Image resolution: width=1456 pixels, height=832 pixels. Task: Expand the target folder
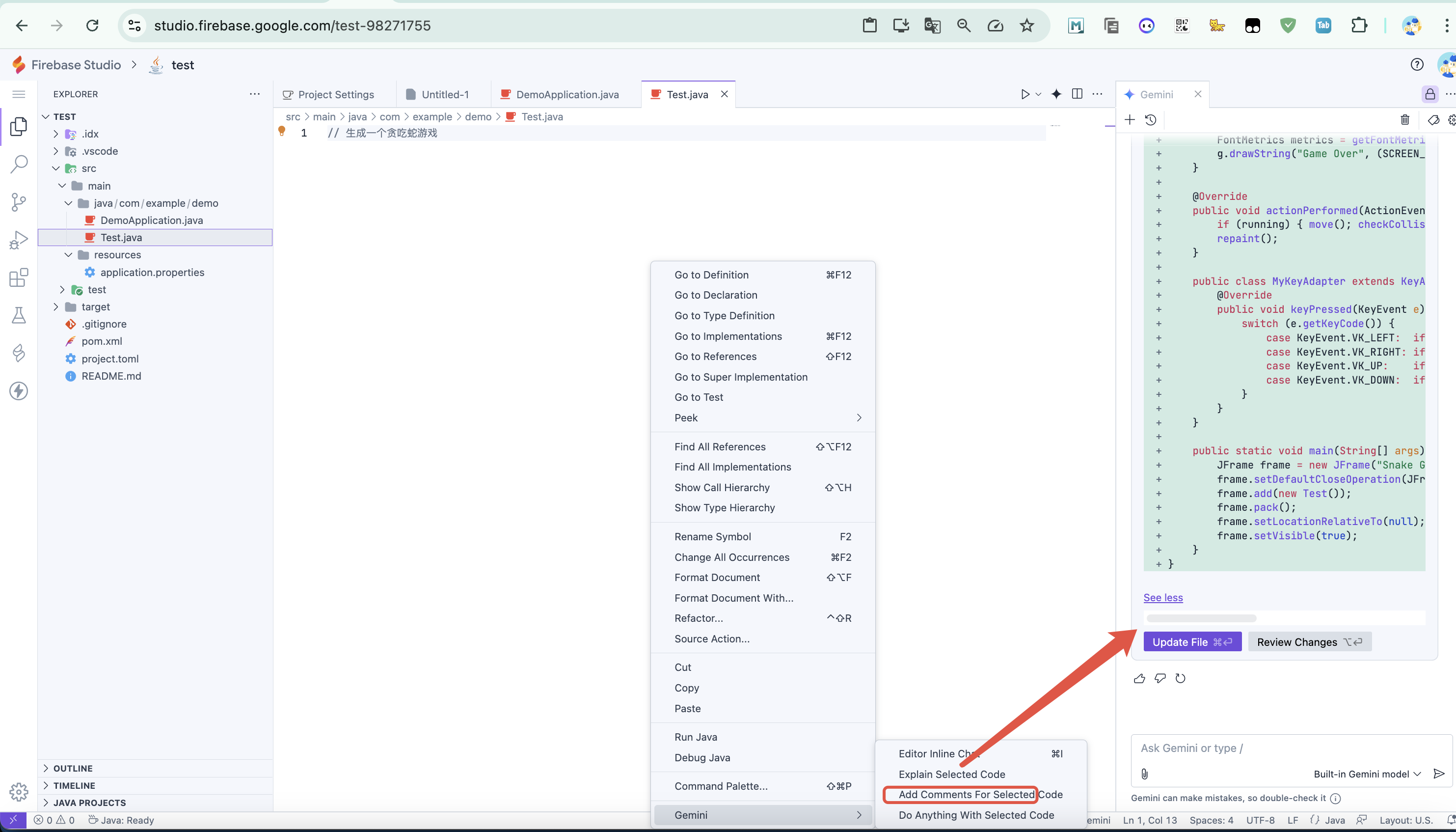click(55, 307)
